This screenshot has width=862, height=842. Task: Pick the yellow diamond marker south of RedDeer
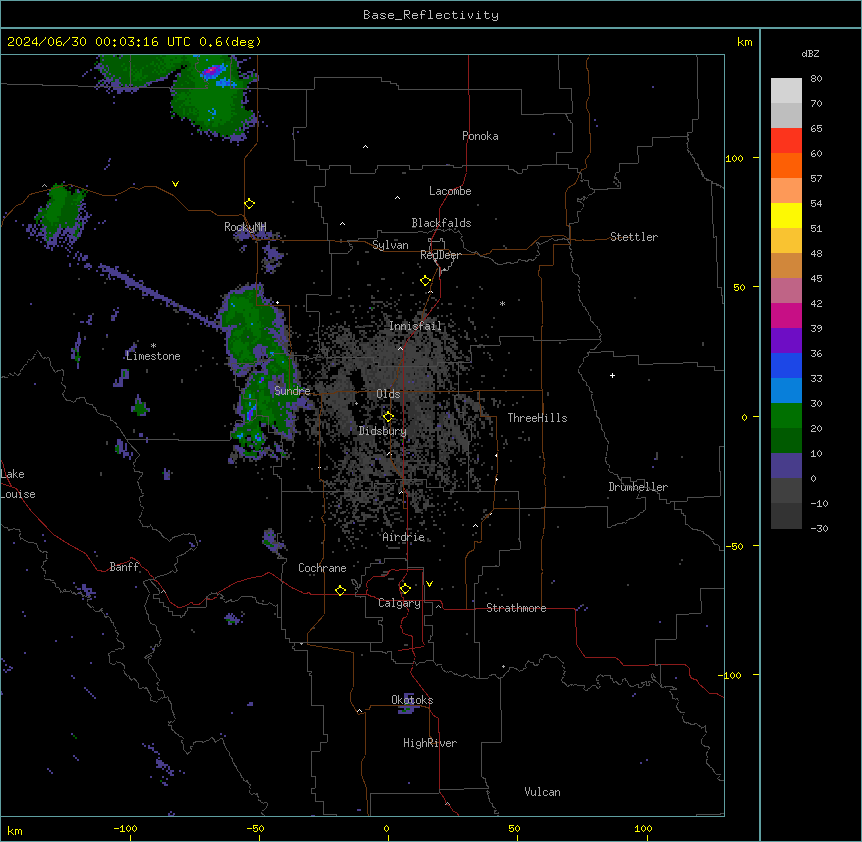(425, 281)
